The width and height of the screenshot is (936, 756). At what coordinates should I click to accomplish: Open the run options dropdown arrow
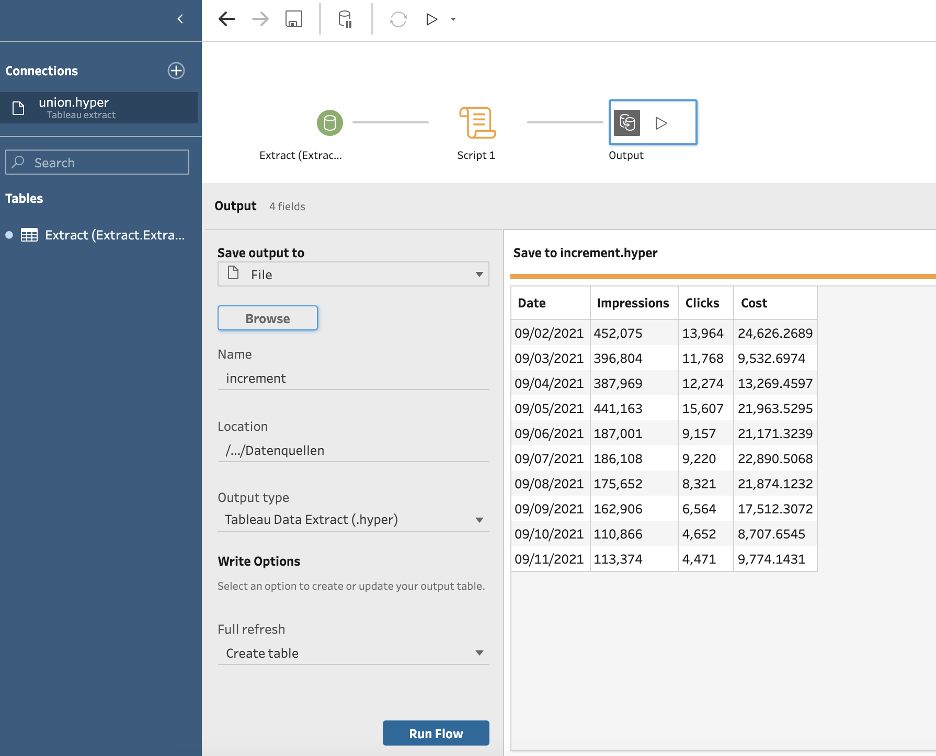click(453, 20)
